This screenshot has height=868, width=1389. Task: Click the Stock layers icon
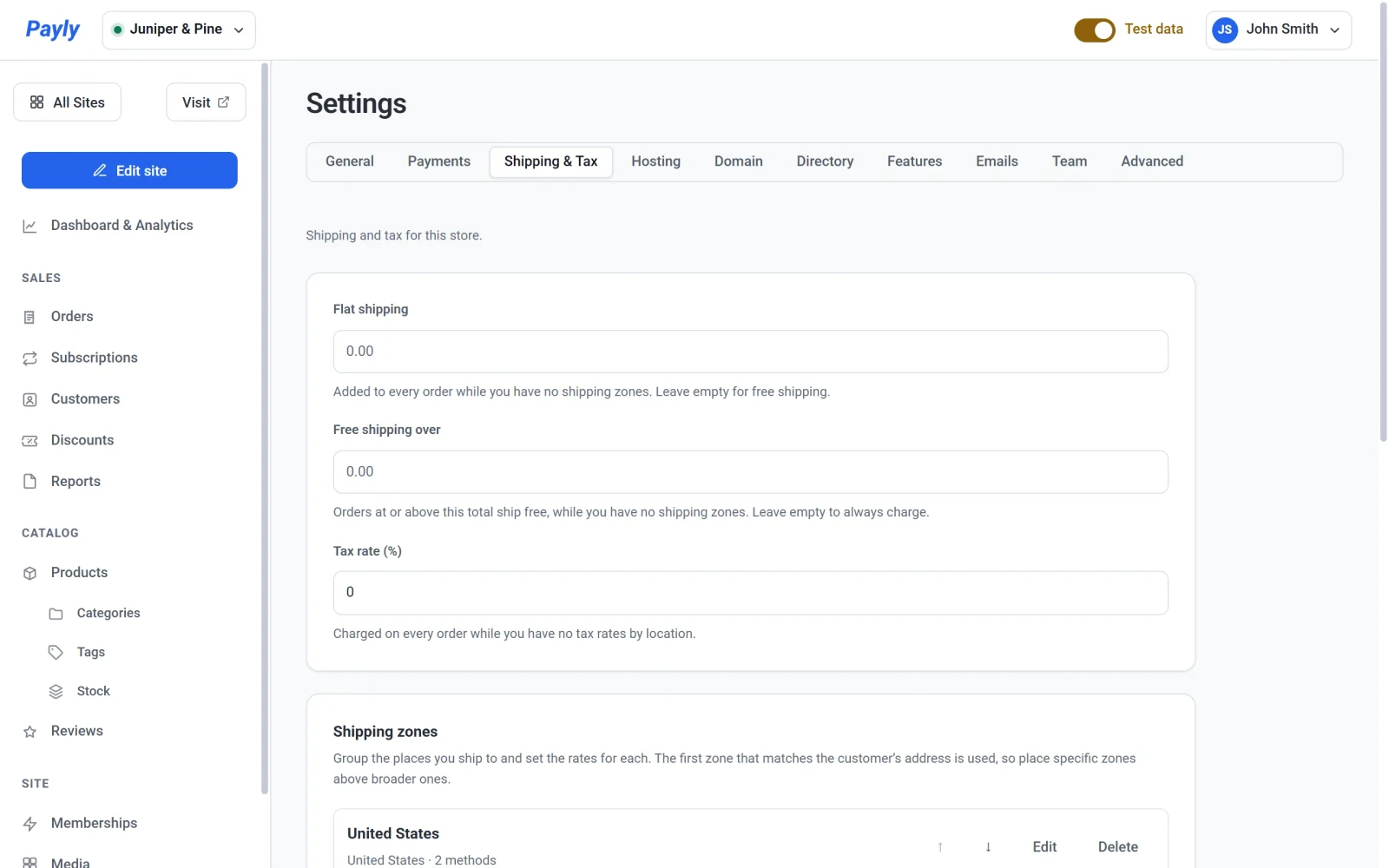point(56,692)
